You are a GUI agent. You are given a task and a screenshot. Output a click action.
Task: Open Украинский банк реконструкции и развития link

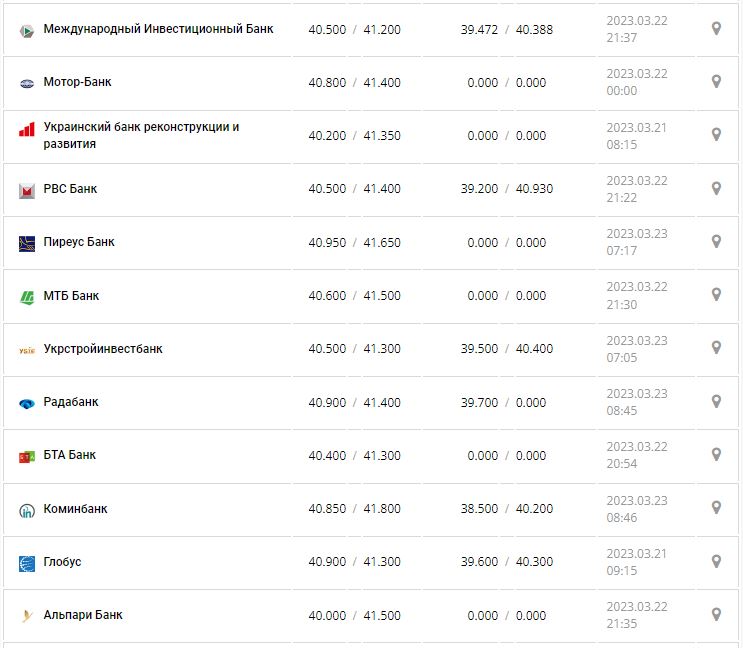(141, 135)
